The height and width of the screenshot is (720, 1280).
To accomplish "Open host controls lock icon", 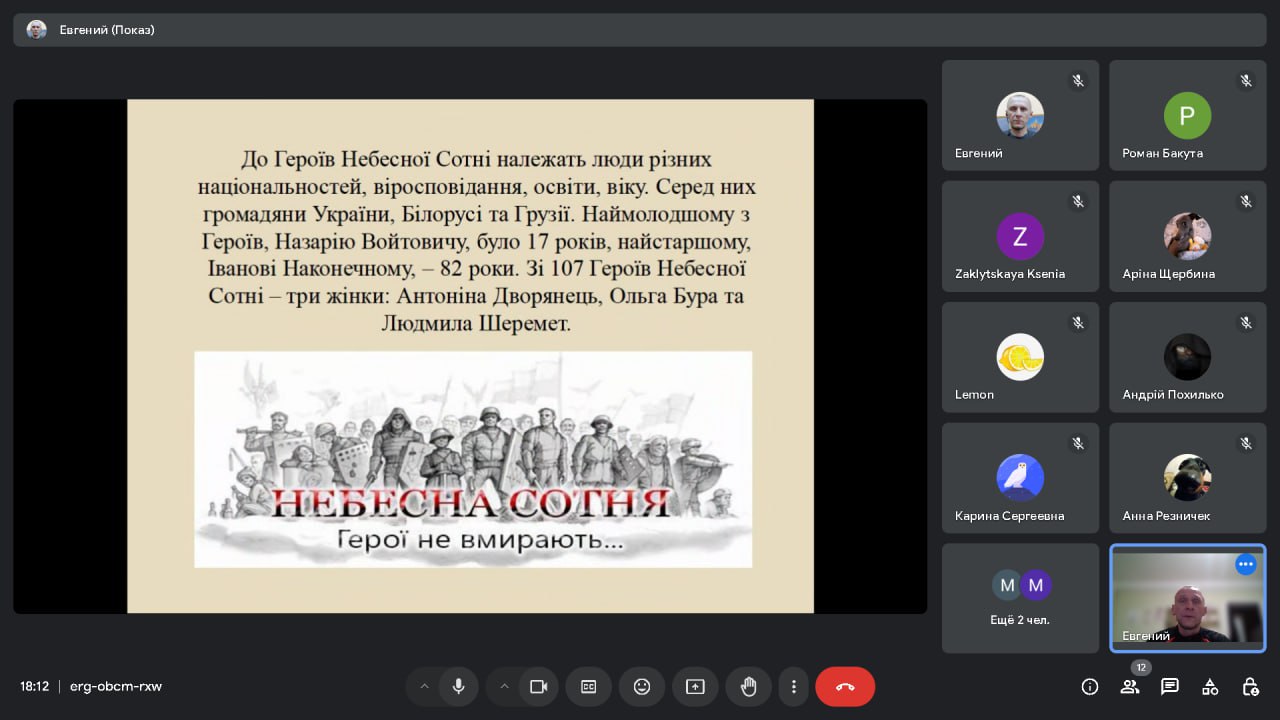I will pos(1250,687).
